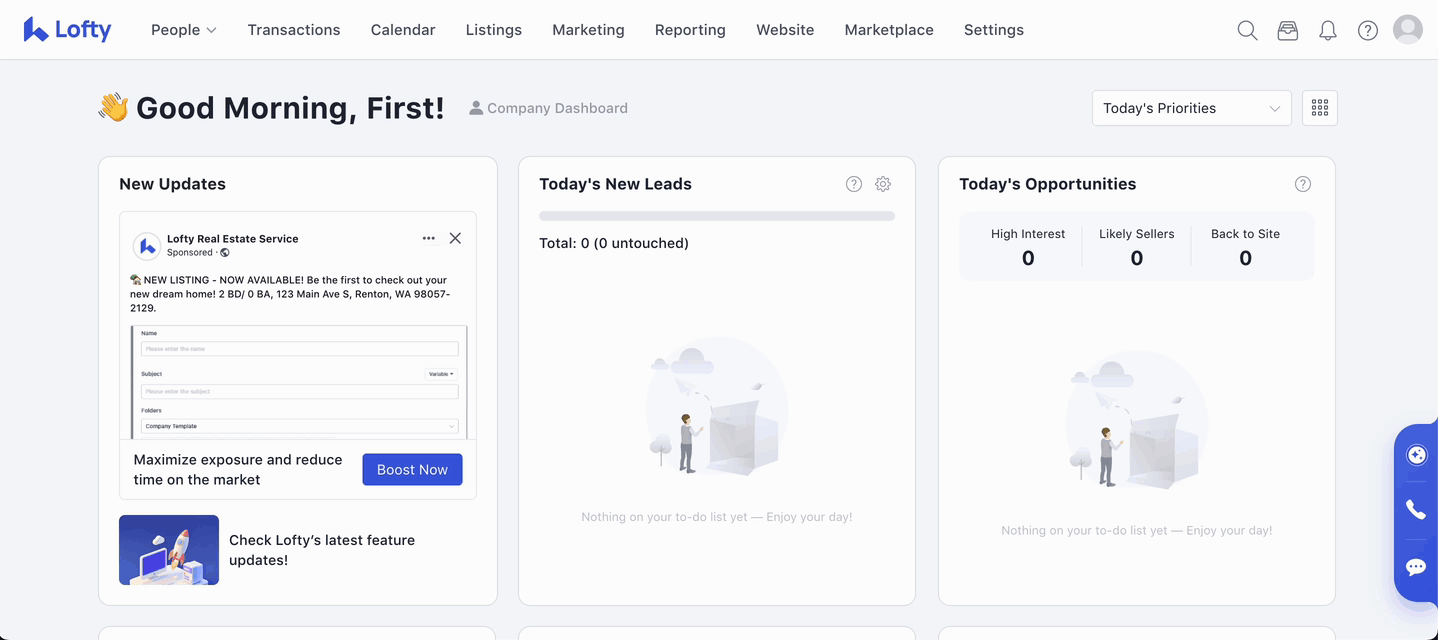Dismiss the Lofty Real Estate Service ad
Screen dimensions: 1438x640
[455, 238]
